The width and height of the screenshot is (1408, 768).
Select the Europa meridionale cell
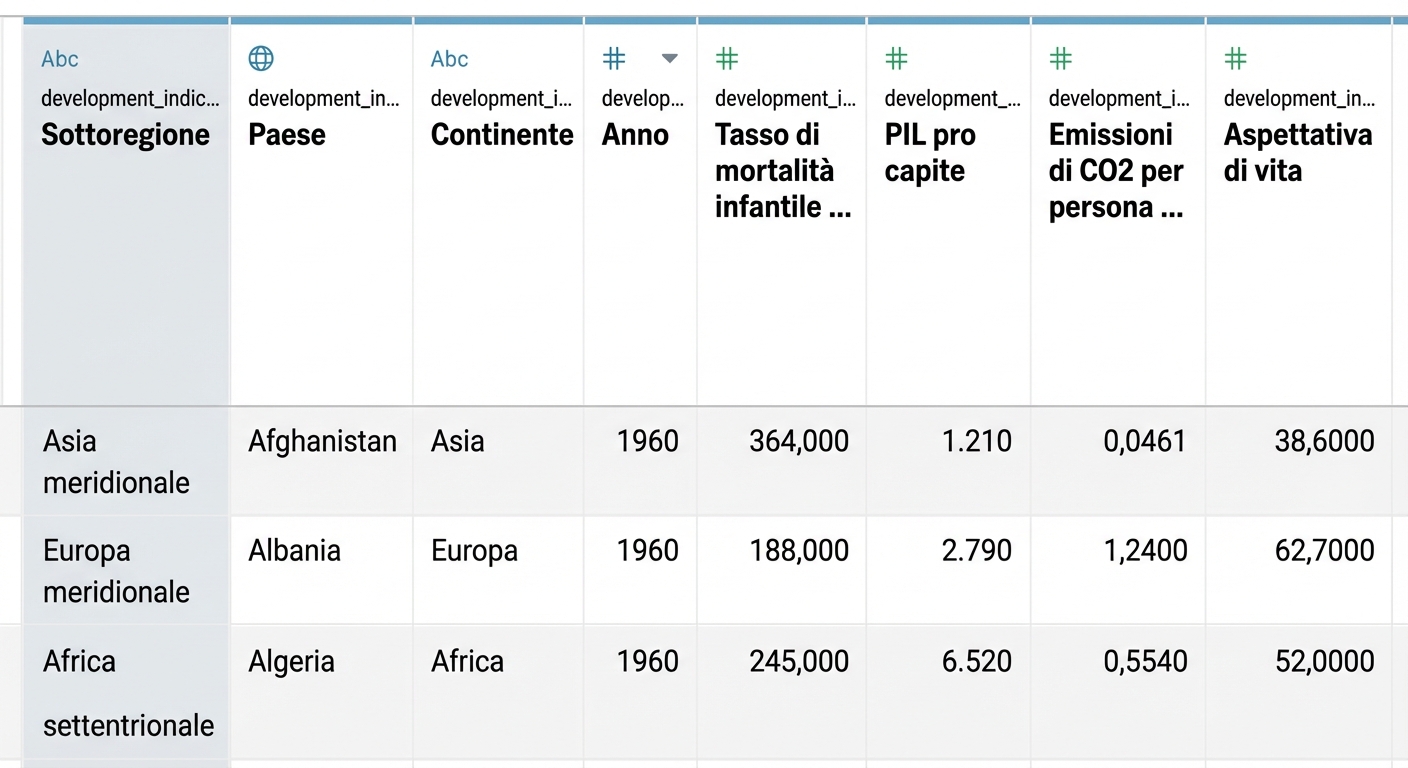tap(116, 570)
